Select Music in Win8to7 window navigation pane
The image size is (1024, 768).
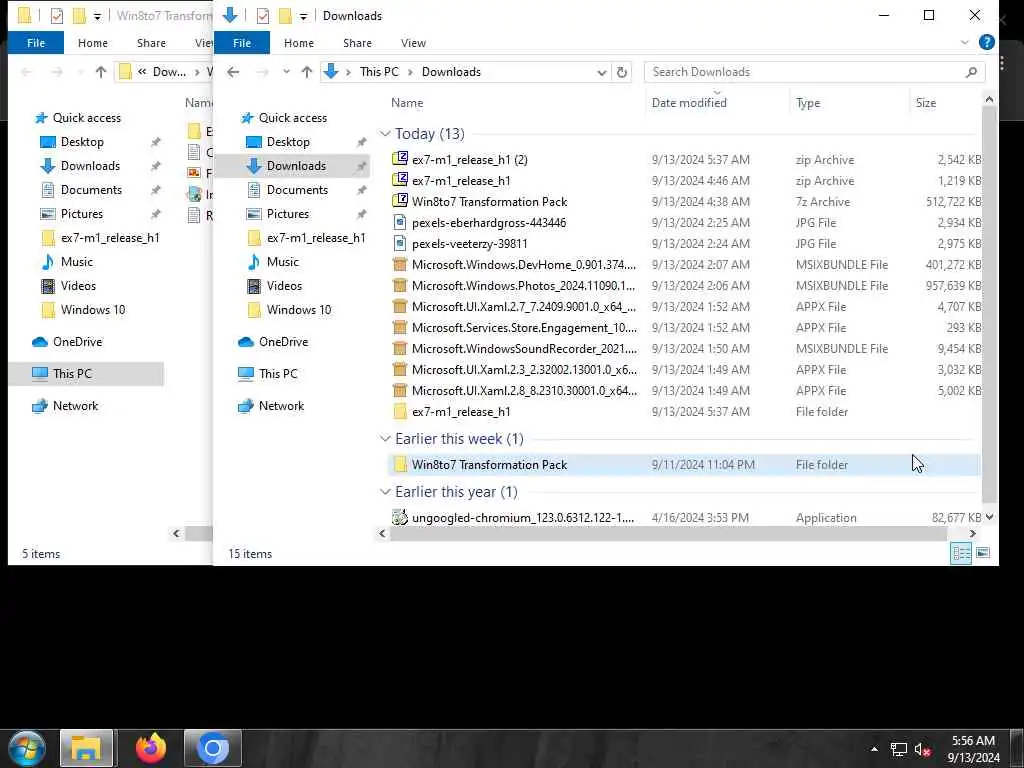pos(76,262)
